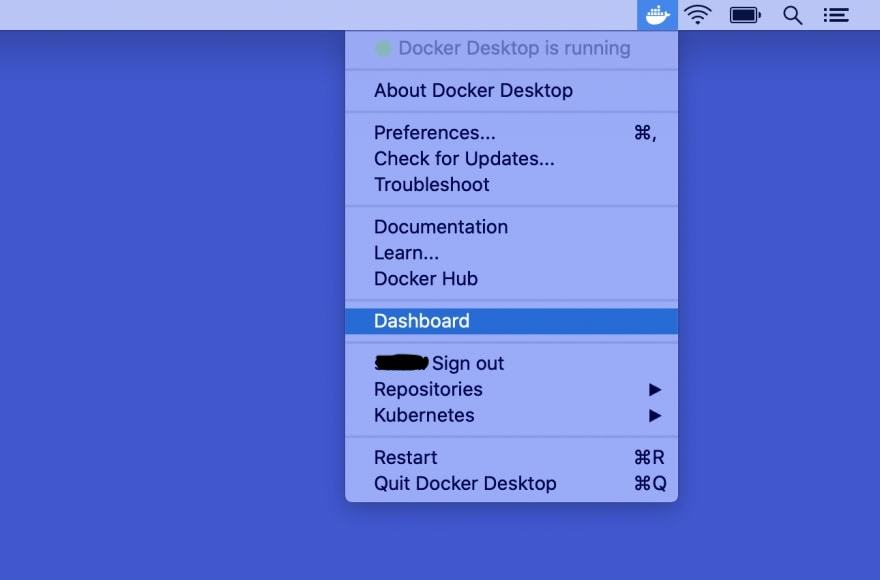The height and width of the screenshot is (580, 880).
Task: Click the Docker whale menu bar icon
Action: (x=657, y=15)
